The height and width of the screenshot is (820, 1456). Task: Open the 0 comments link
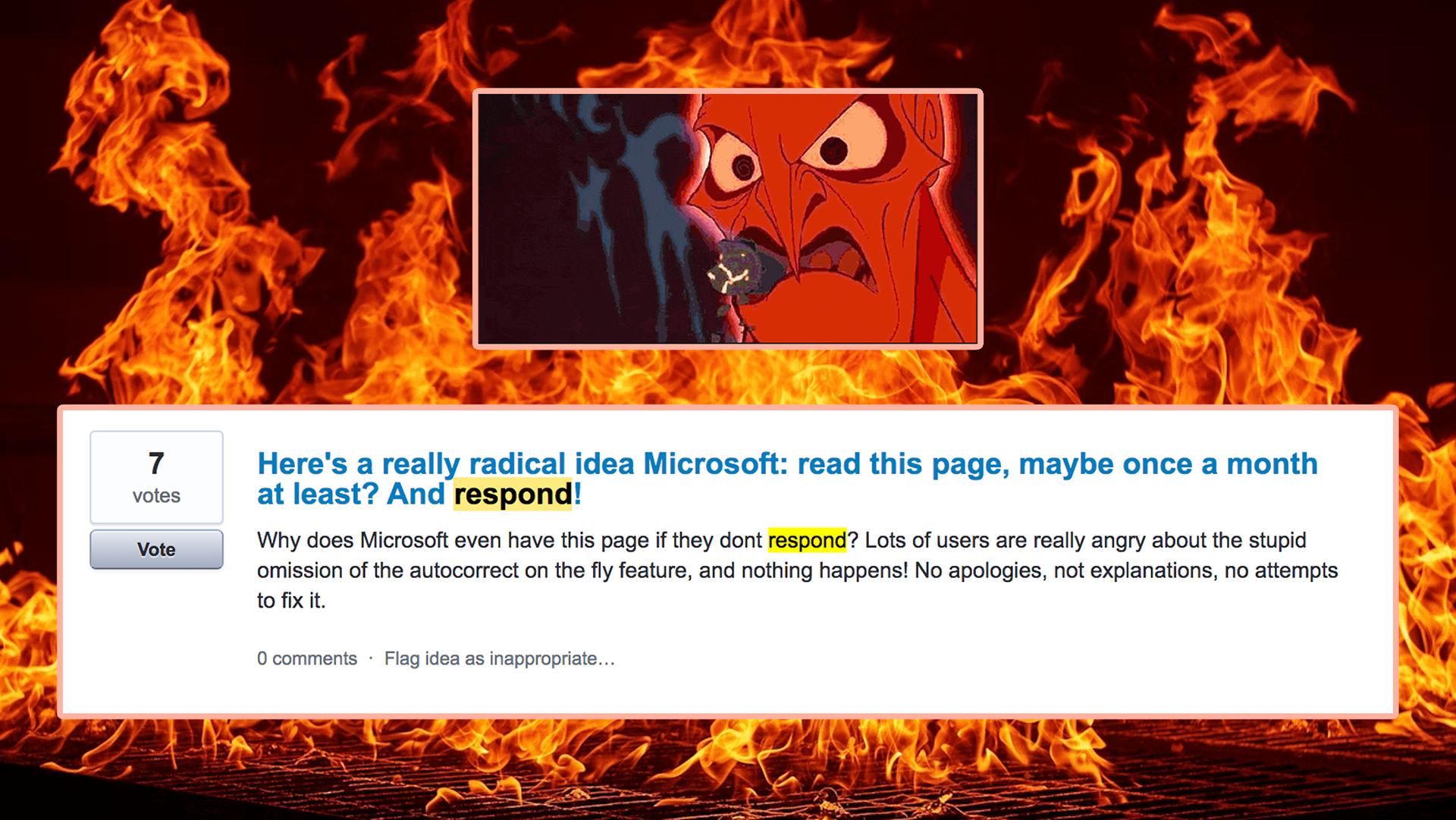point(306,658)
